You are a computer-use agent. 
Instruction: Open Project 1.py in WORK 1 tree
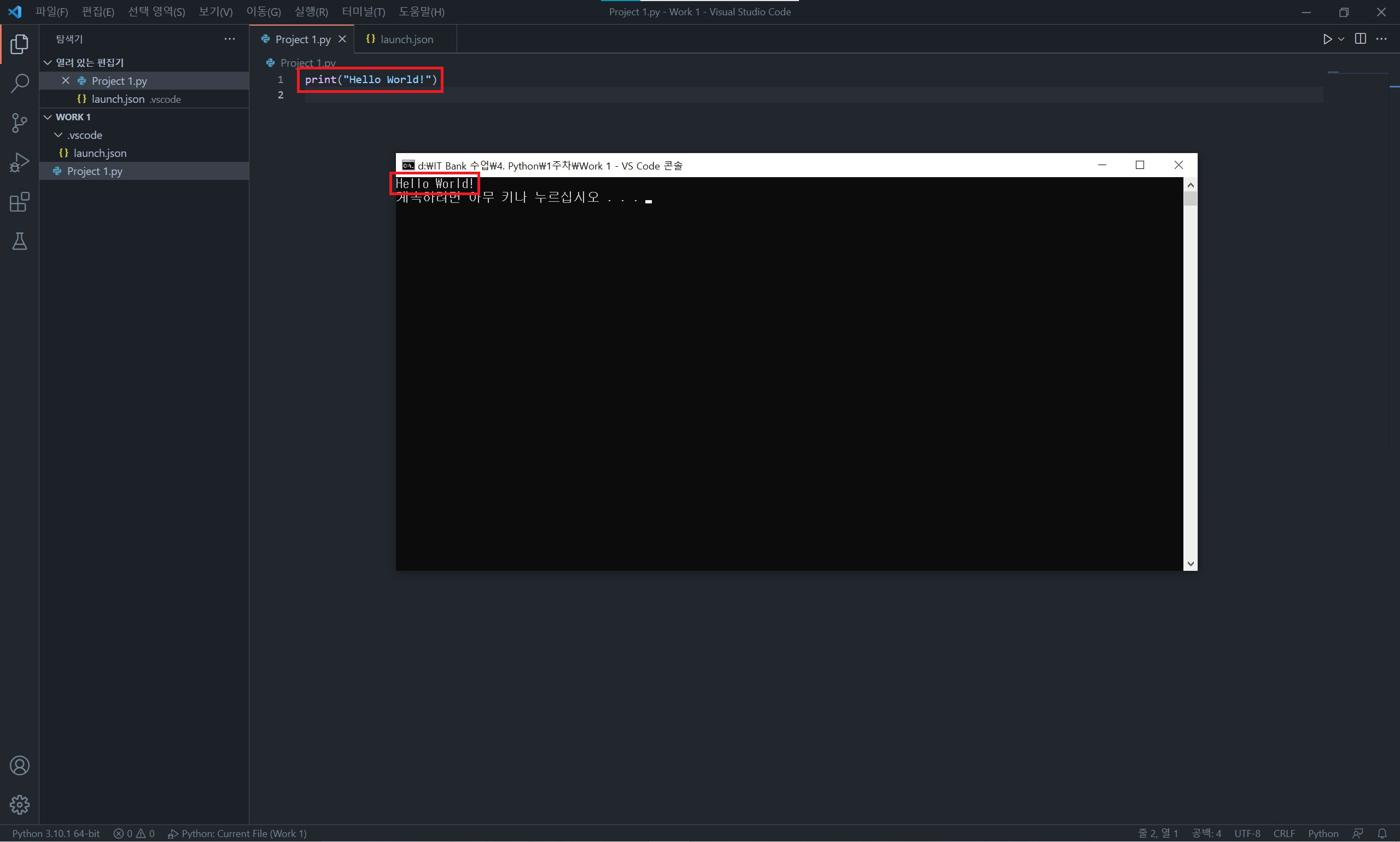[x=95, y=171]
